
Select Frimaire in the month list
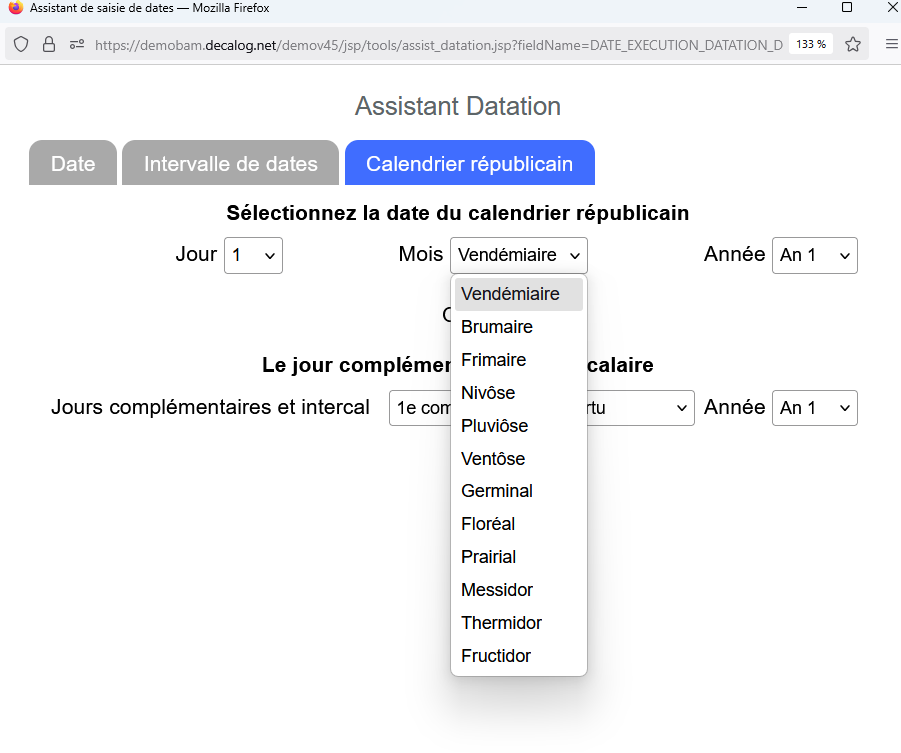(493, 360)
